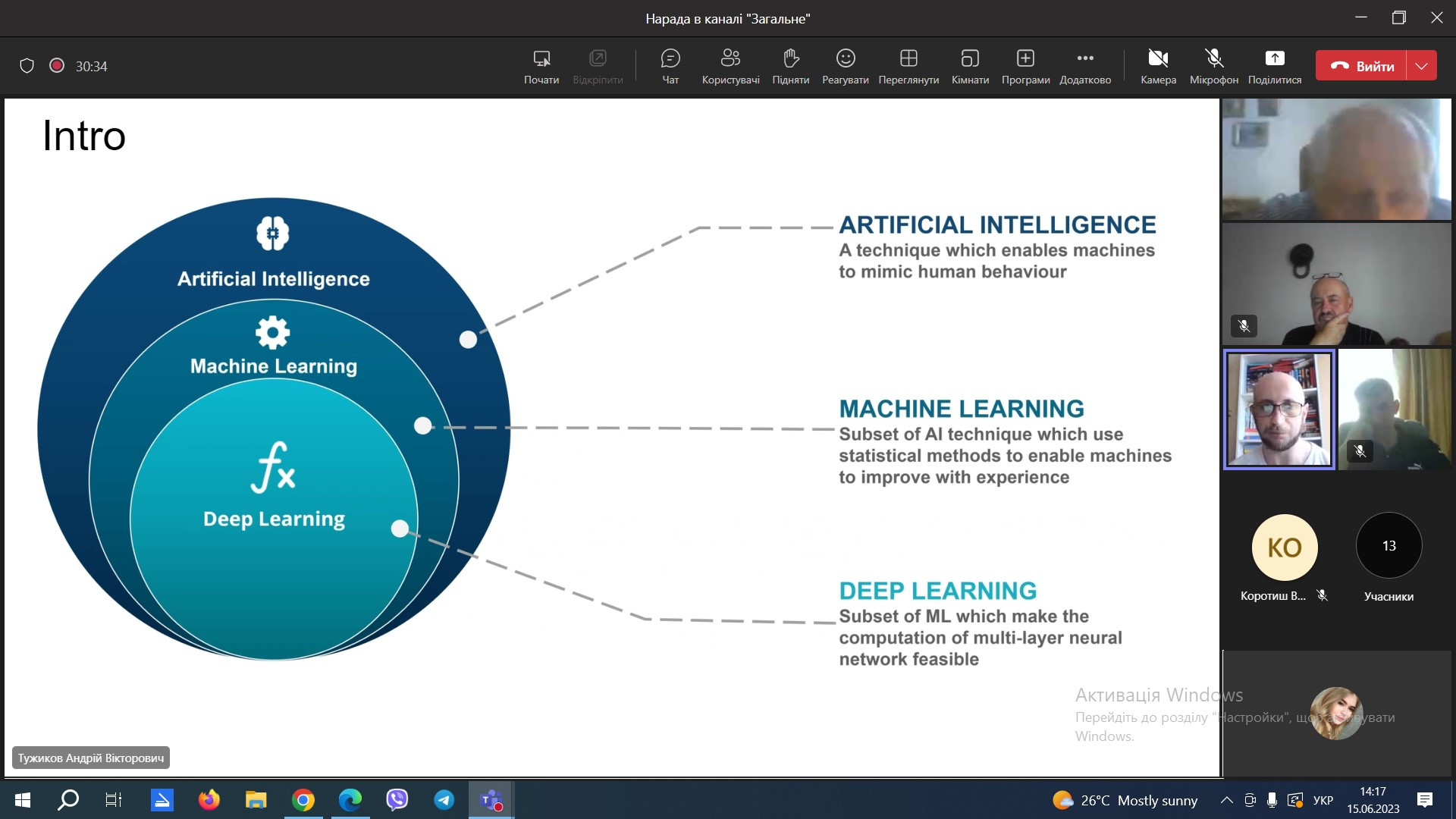
Task: Click the red recording indicator
Action: point(56,66)
